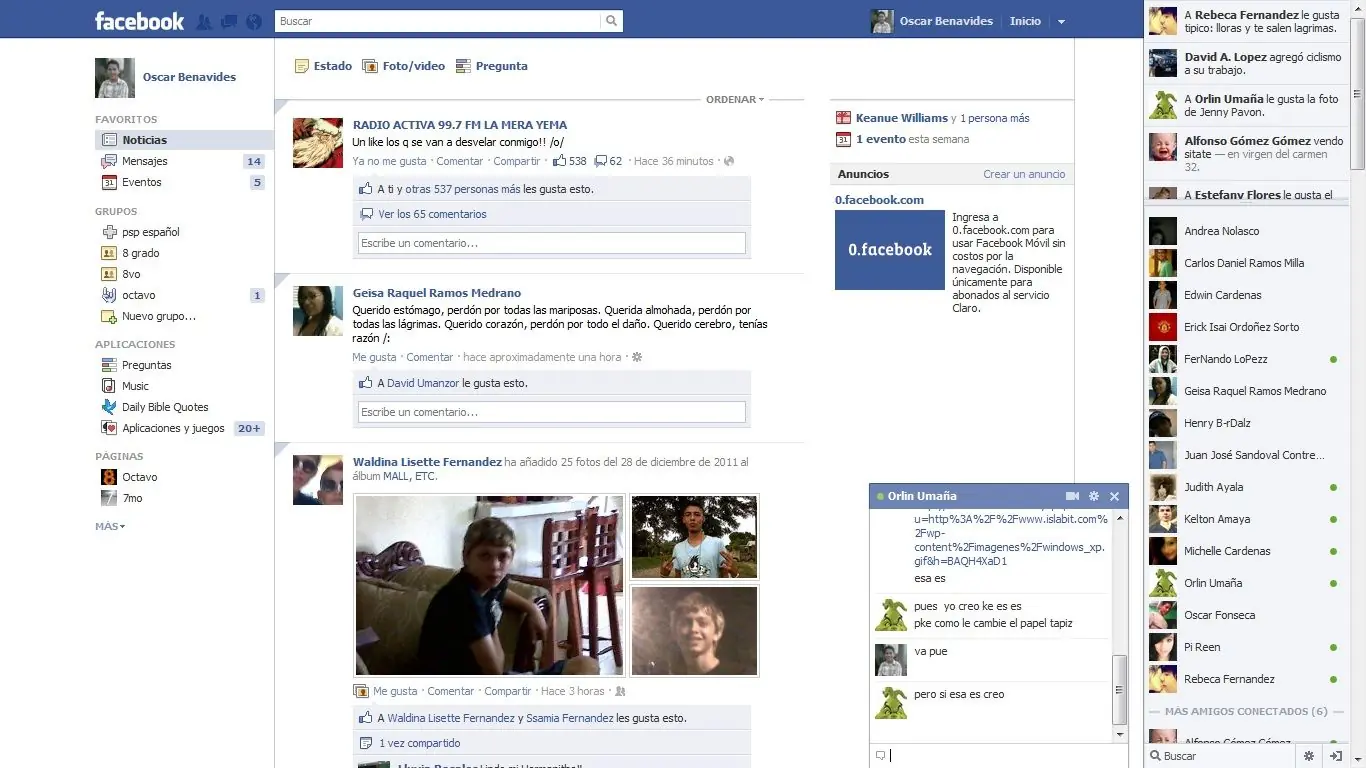
Task: Close the Orlin Umaña chat window
Action: click(1114, 496)
